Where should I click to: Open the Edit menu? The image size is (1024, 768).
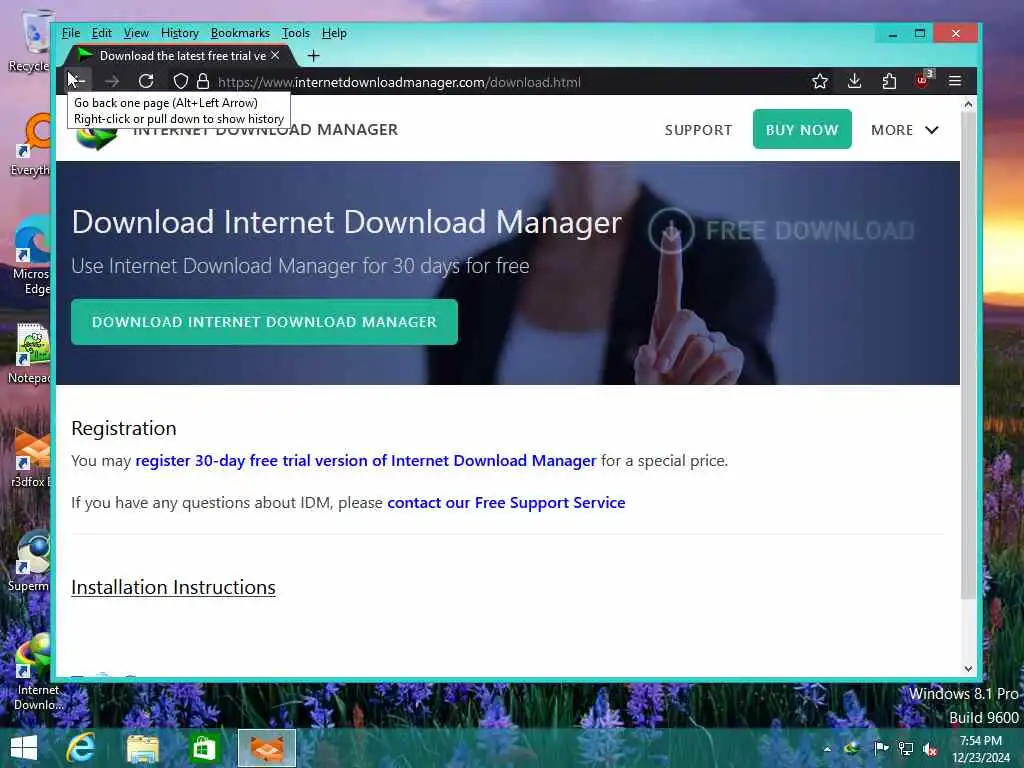click(x=101, y=33)
